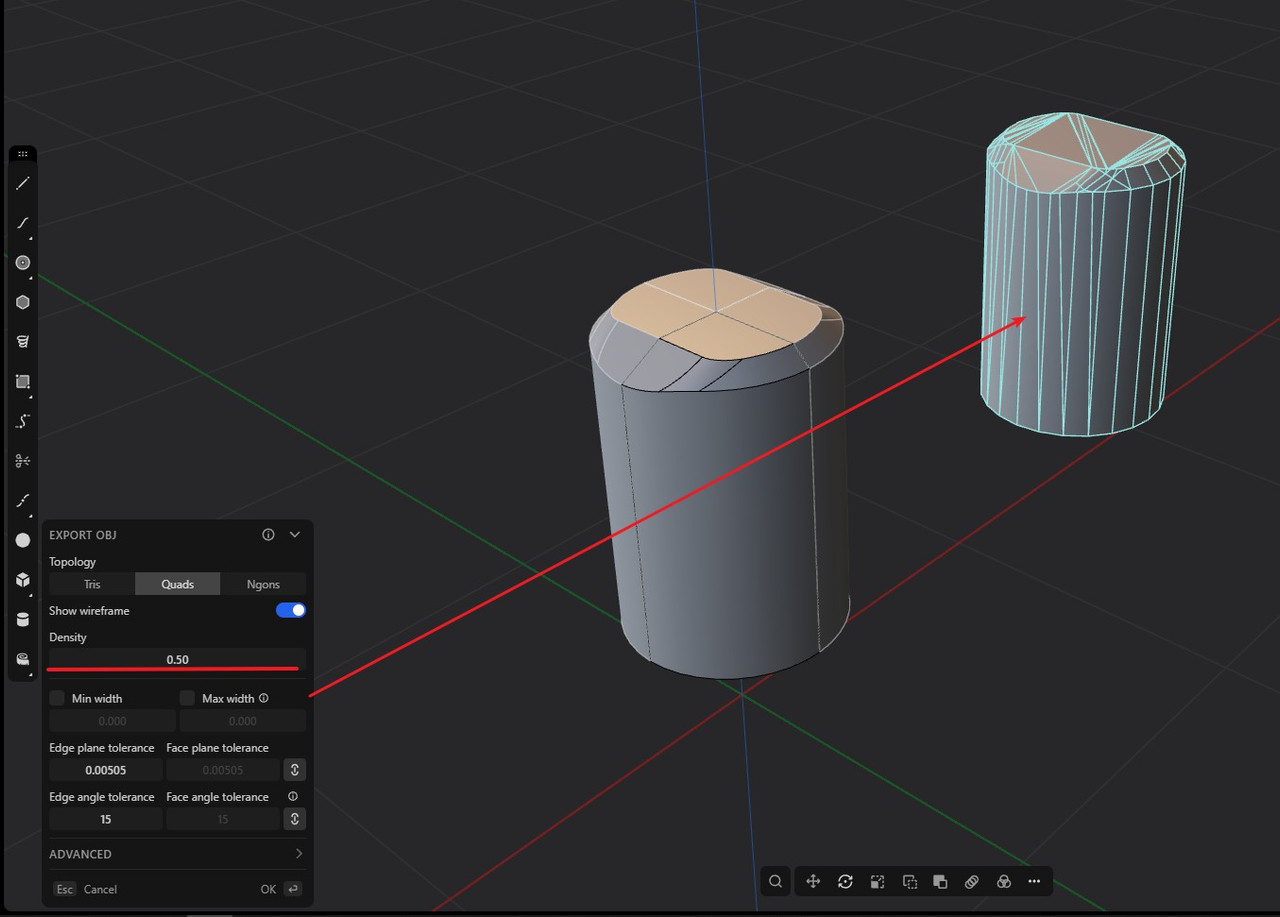Click the EXPORT OBJ panel title
This screenshot has width=1280, height=917.
(x=83, y=535)
